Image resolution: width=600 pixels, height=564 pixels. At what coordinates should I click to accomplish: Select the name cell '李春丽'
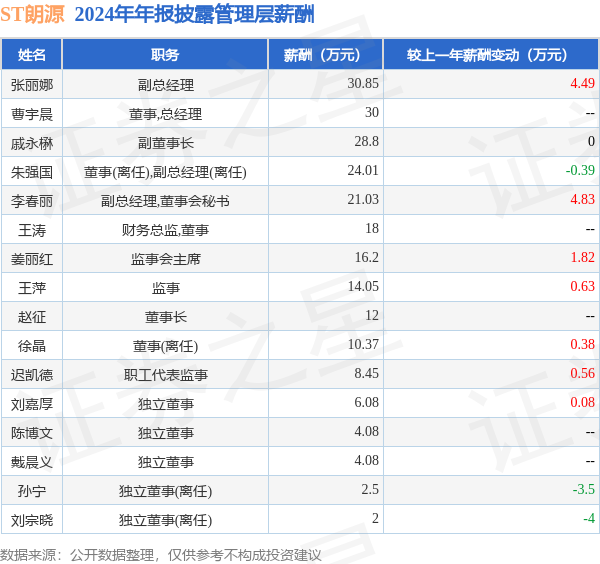(x=32, y=201)
